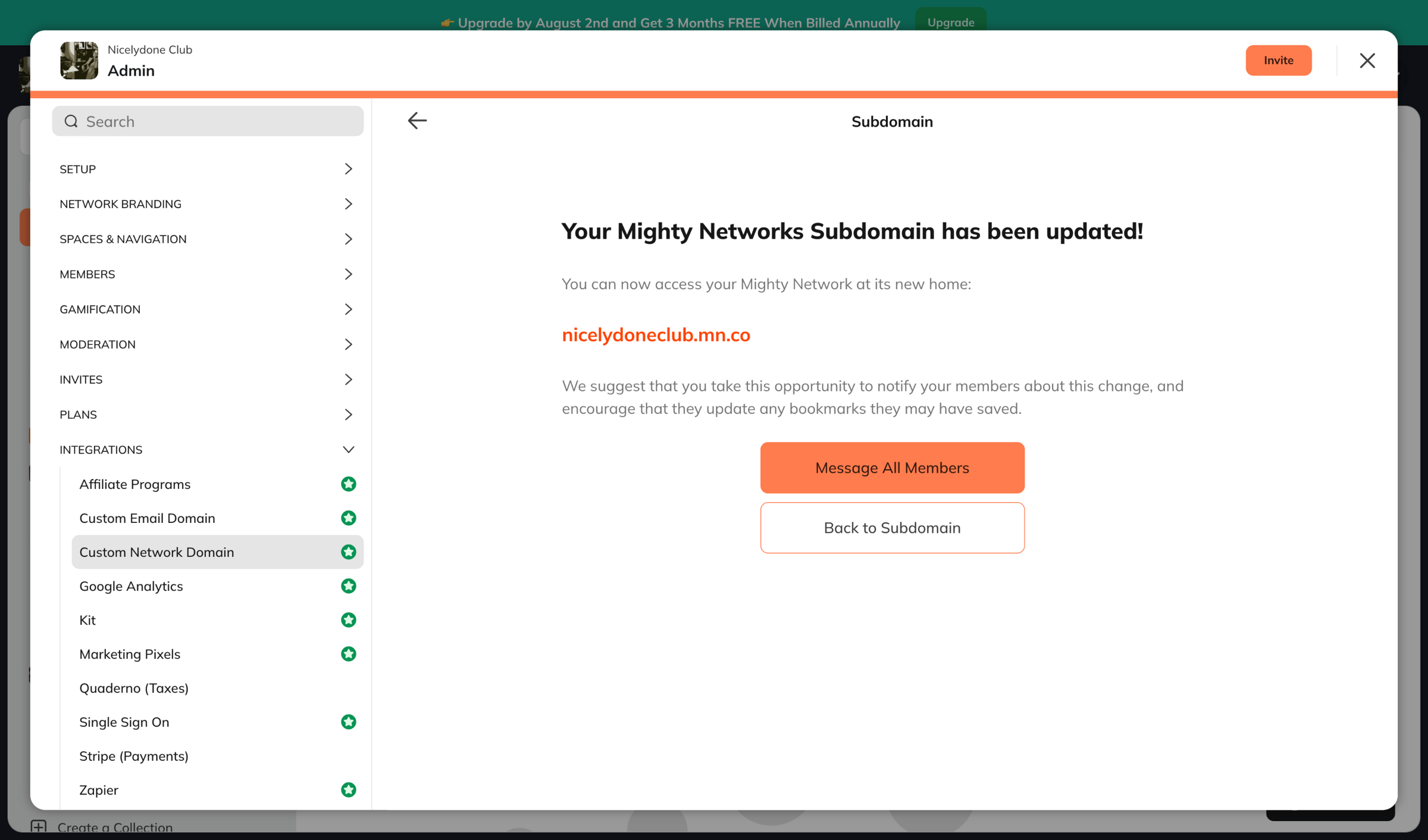The width and height of the screenshot is (1428, 840).
Task: Expand the MODERATION section chevron
Action: pos(349,344)
